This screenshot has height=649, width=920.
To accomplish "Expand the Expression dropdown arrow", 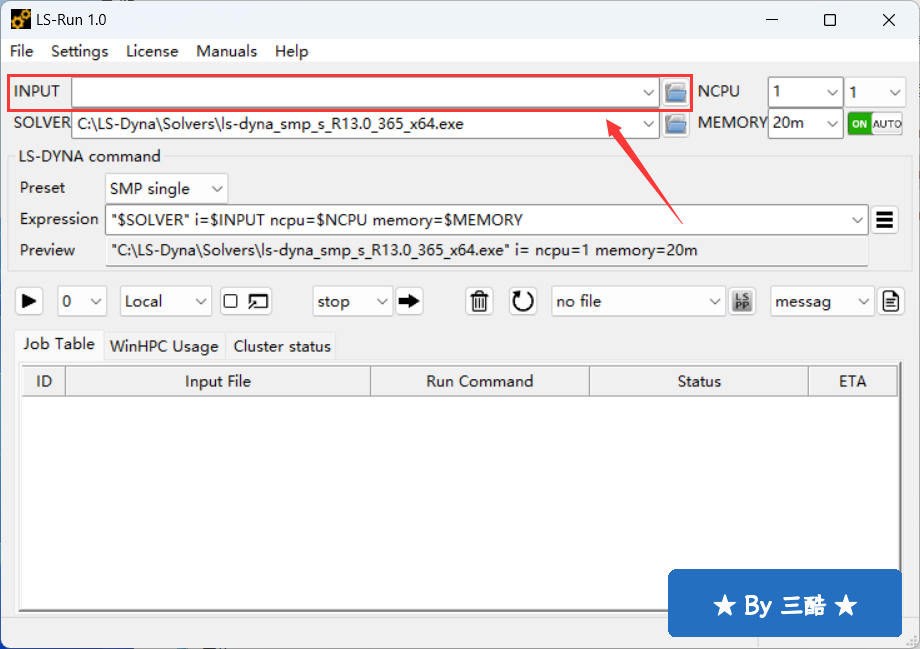I will click(x=857, y=220).
